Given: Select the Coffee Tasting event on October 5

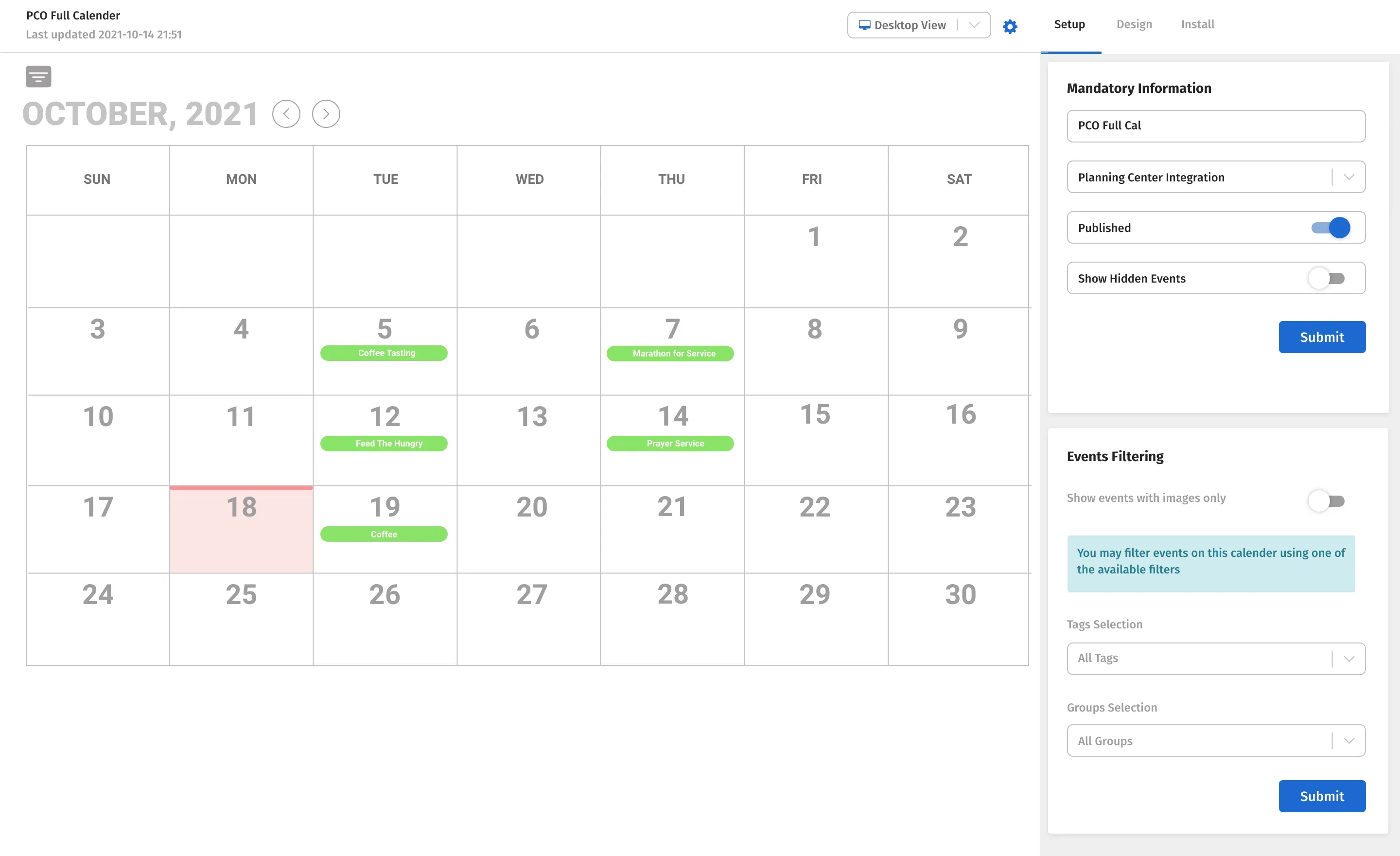Looking at the screenshot, I should tap(384, 353).
